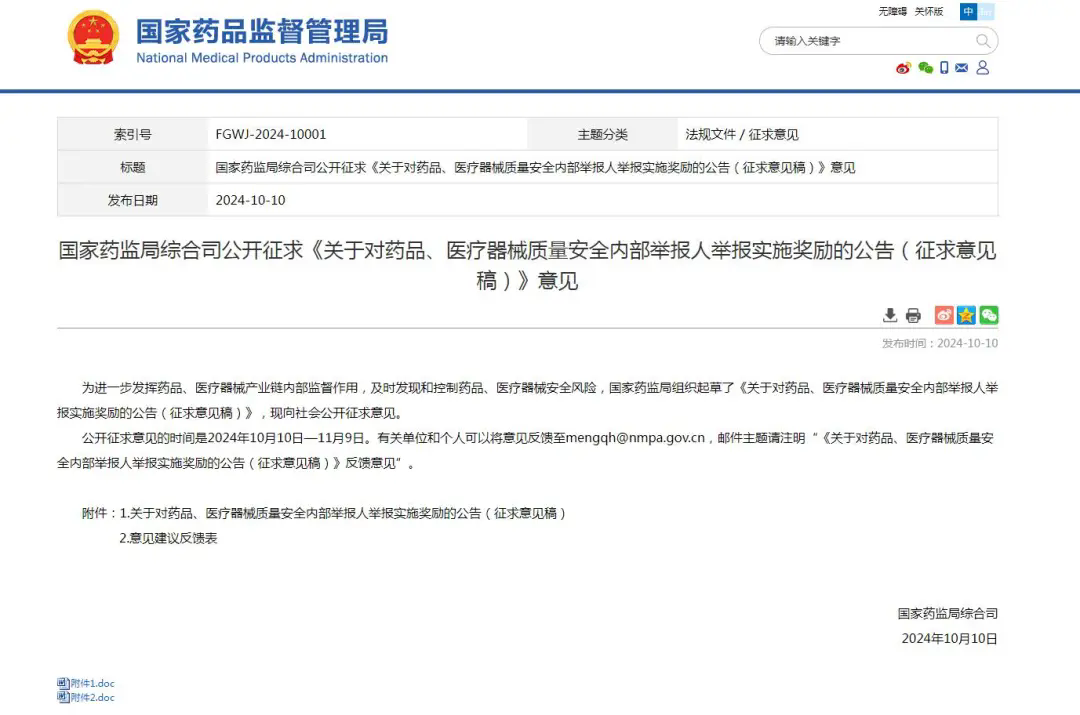The height and width of the screenshot is (715, 1080).
Task: Click the 请输入关键字 search field
Action: (865, 41)
